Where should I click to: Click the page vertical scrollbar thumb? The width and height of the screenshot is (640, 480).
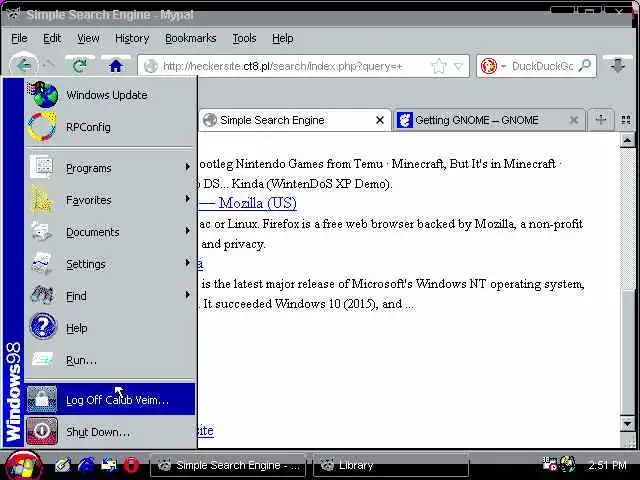tap(627, 351)
